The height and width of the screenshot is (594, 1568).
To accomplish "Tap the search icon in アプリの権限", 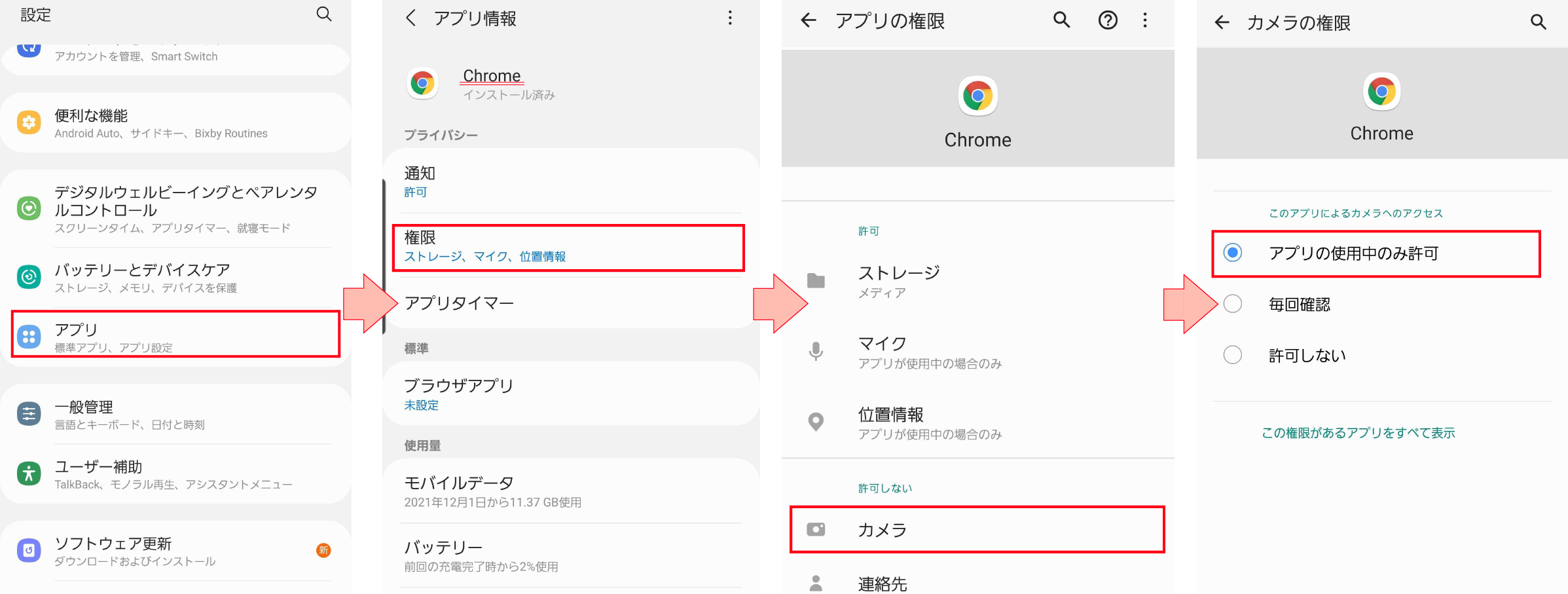I will point(1061,21).
